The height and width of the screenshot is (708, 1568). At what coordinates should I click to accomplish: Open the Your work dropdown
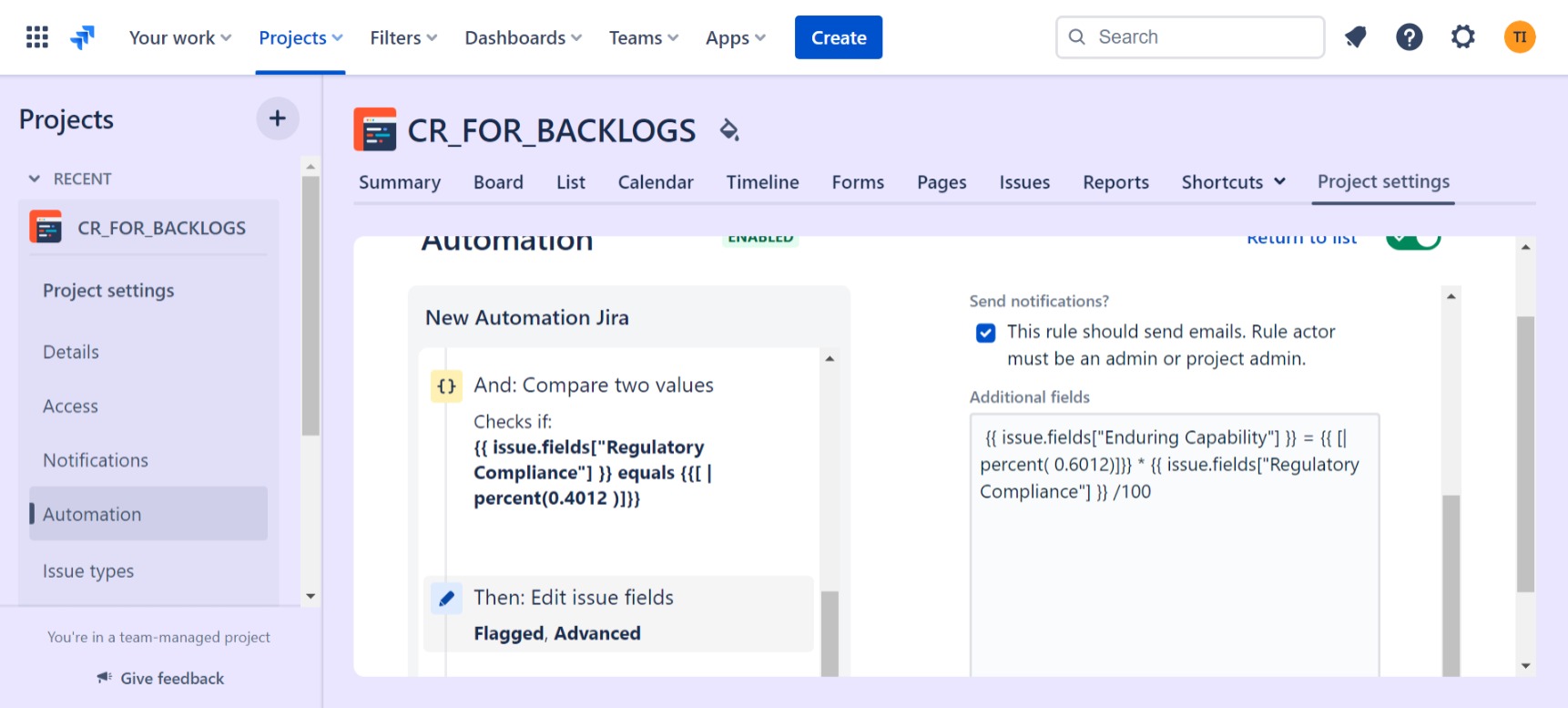(x=180, y=37)
